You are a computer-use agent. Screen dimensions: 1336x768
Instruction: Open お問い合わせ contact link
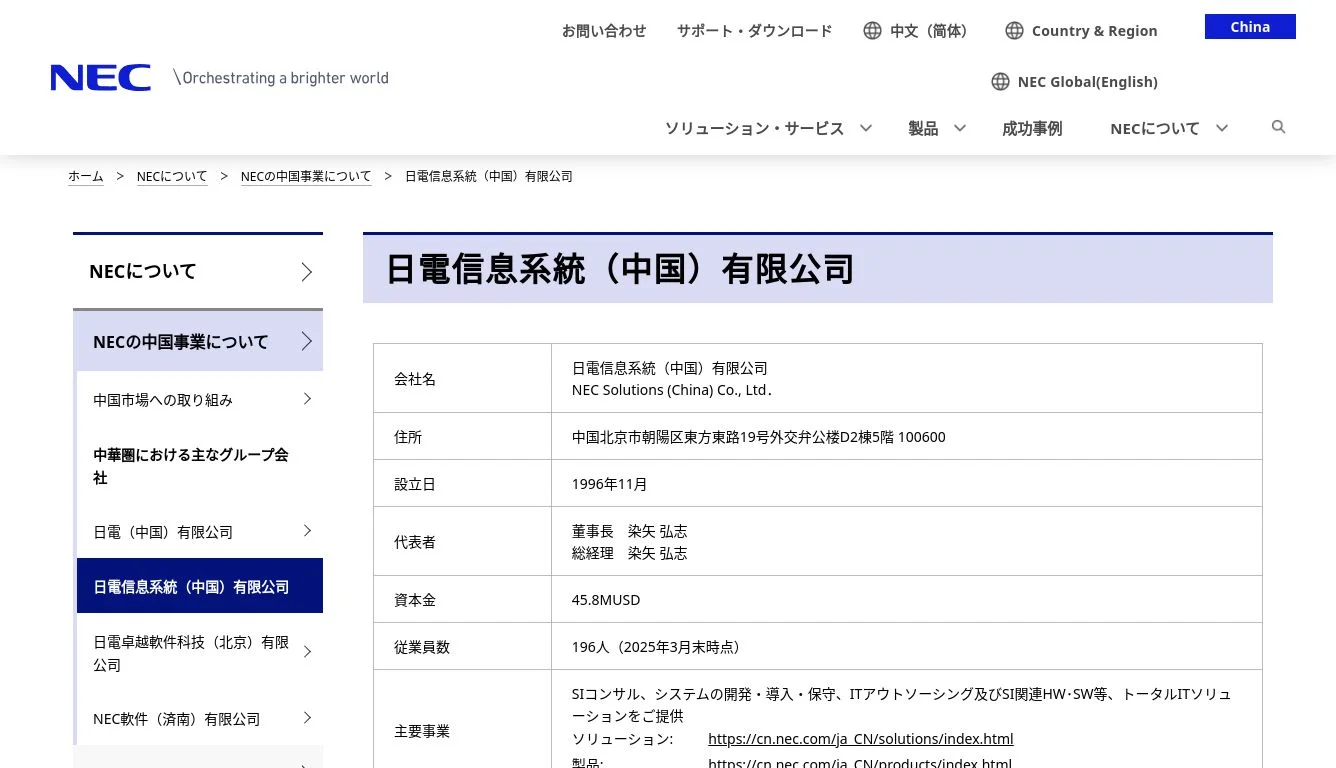coord(604,31)
